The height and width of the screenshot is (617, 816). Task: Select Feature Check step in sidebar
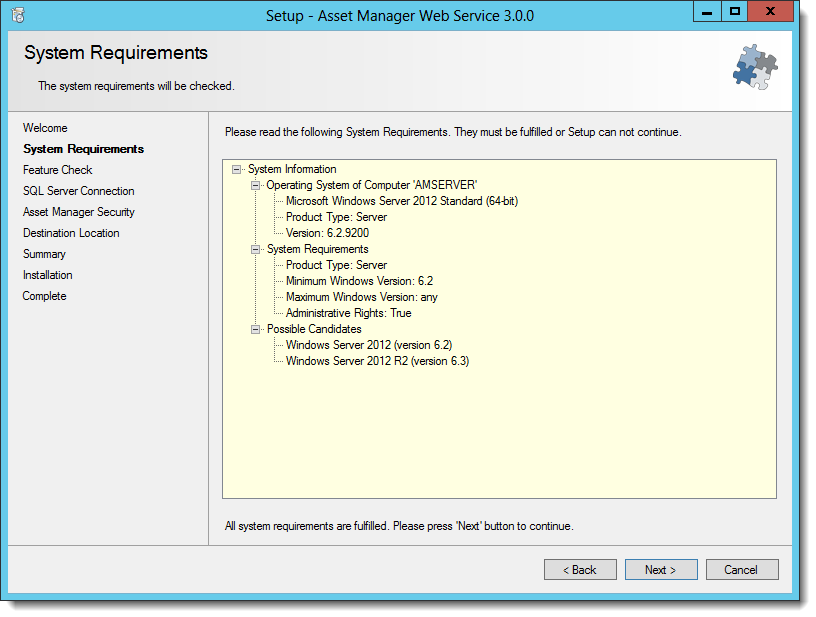tap(57, 170)
